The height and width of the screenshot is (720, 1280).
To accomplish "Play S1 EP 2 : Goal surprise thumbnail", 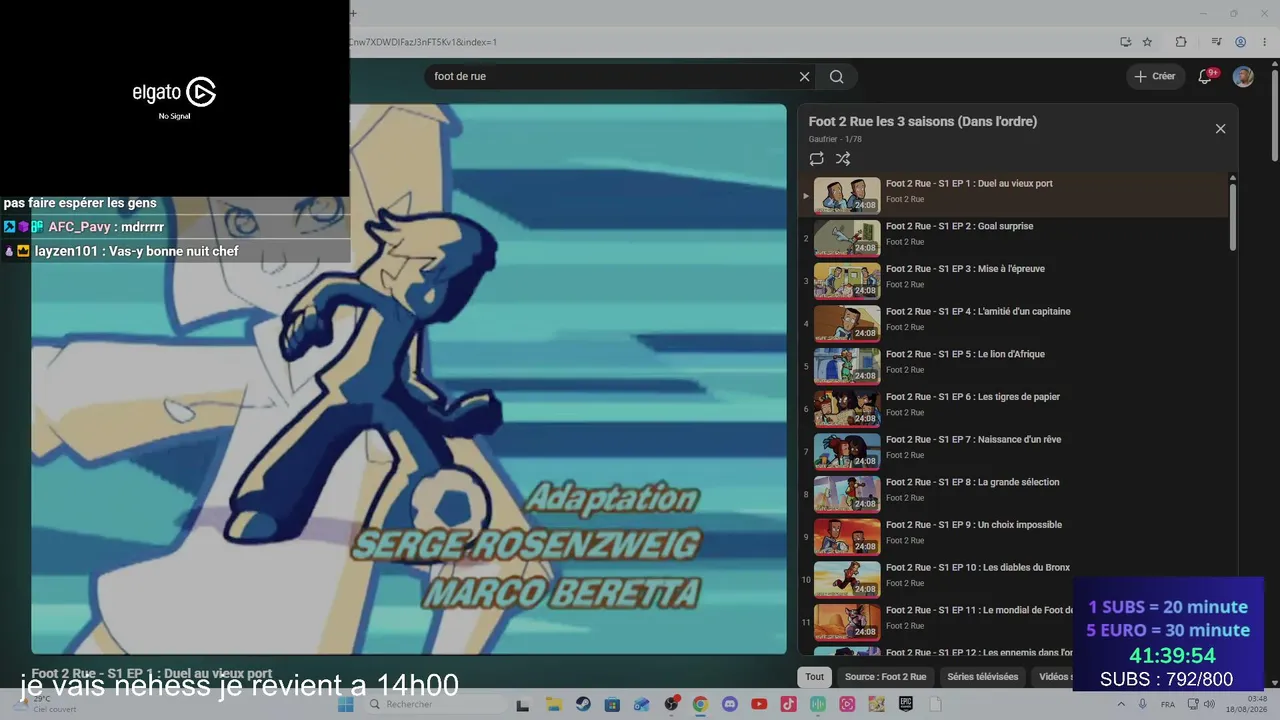I will [847, 238].
